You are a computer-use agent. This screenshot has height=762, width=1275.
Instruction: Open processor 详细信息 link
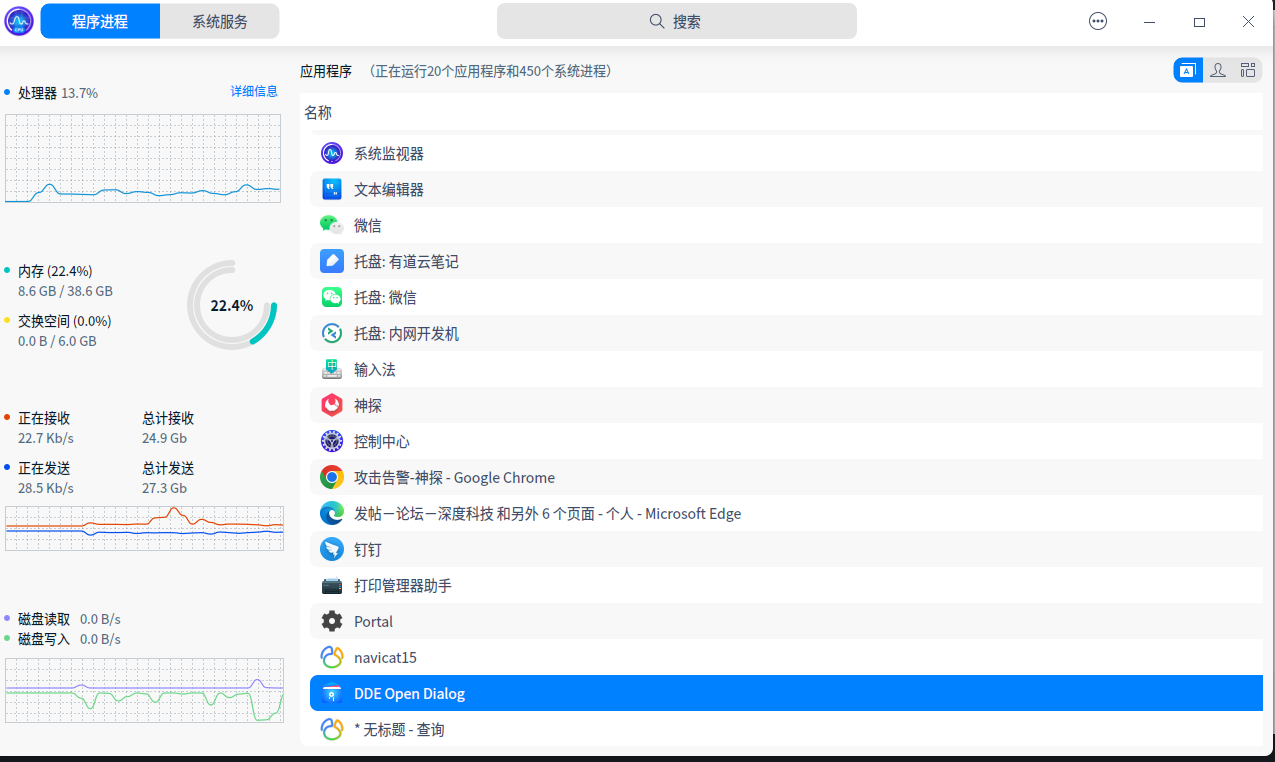point(254,91)
